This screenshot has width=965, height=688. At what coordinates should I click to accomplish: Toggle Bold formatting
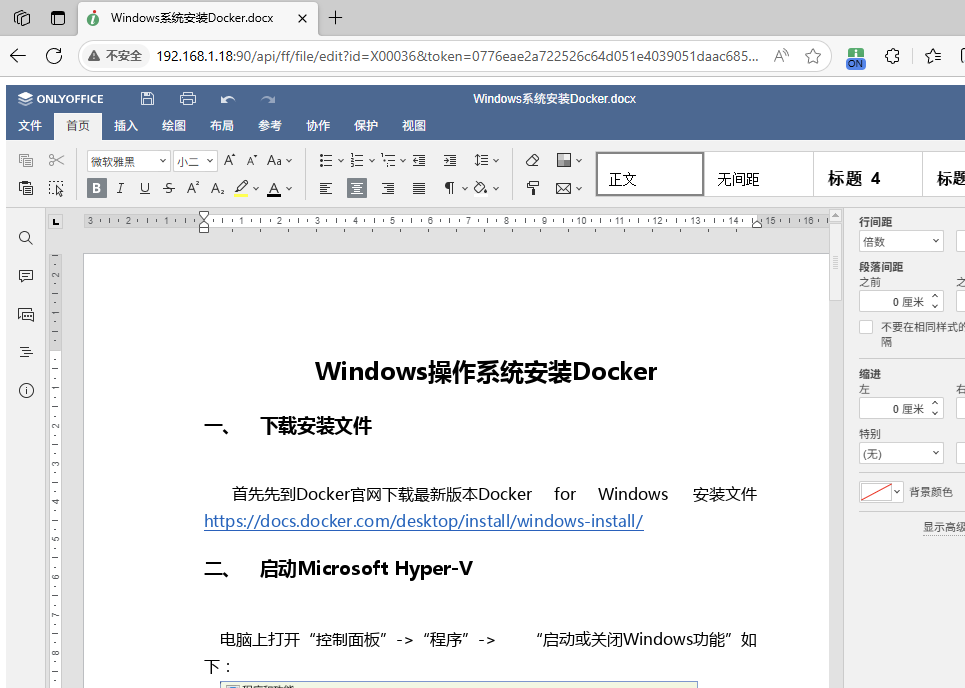point(97,188)
